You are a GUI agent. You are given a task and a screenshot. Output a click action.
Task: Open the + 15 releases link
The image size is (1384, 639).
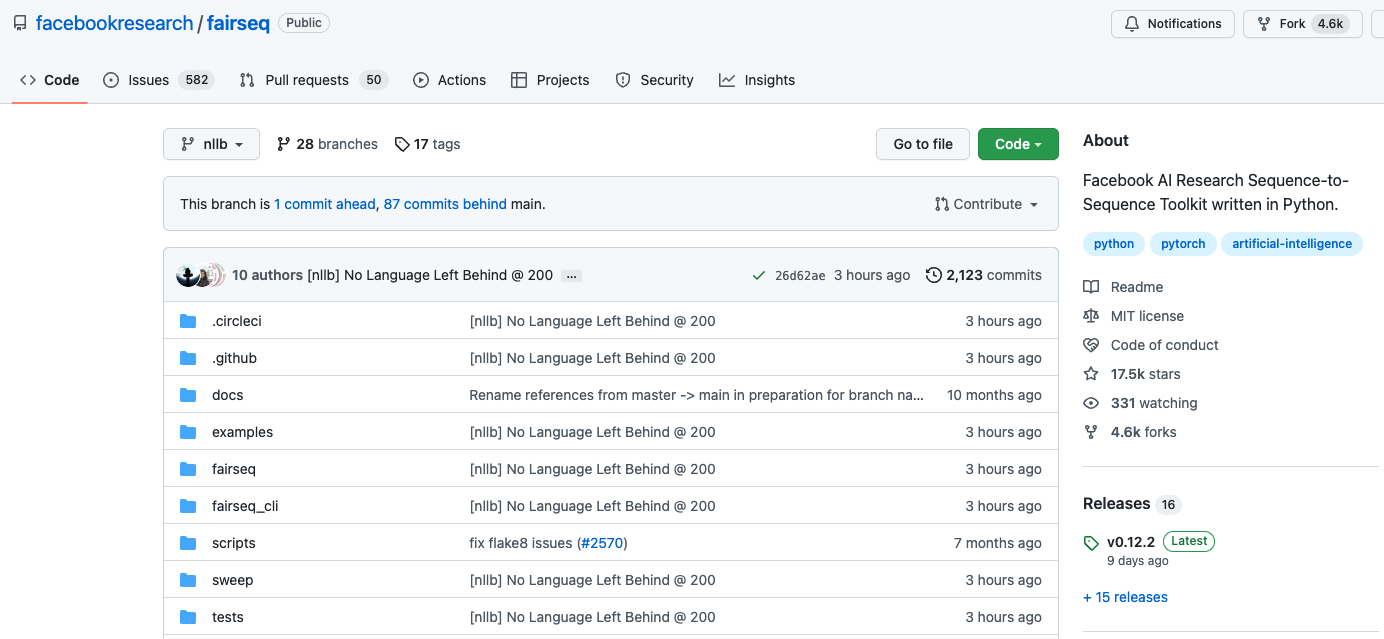pos(1125,597)
